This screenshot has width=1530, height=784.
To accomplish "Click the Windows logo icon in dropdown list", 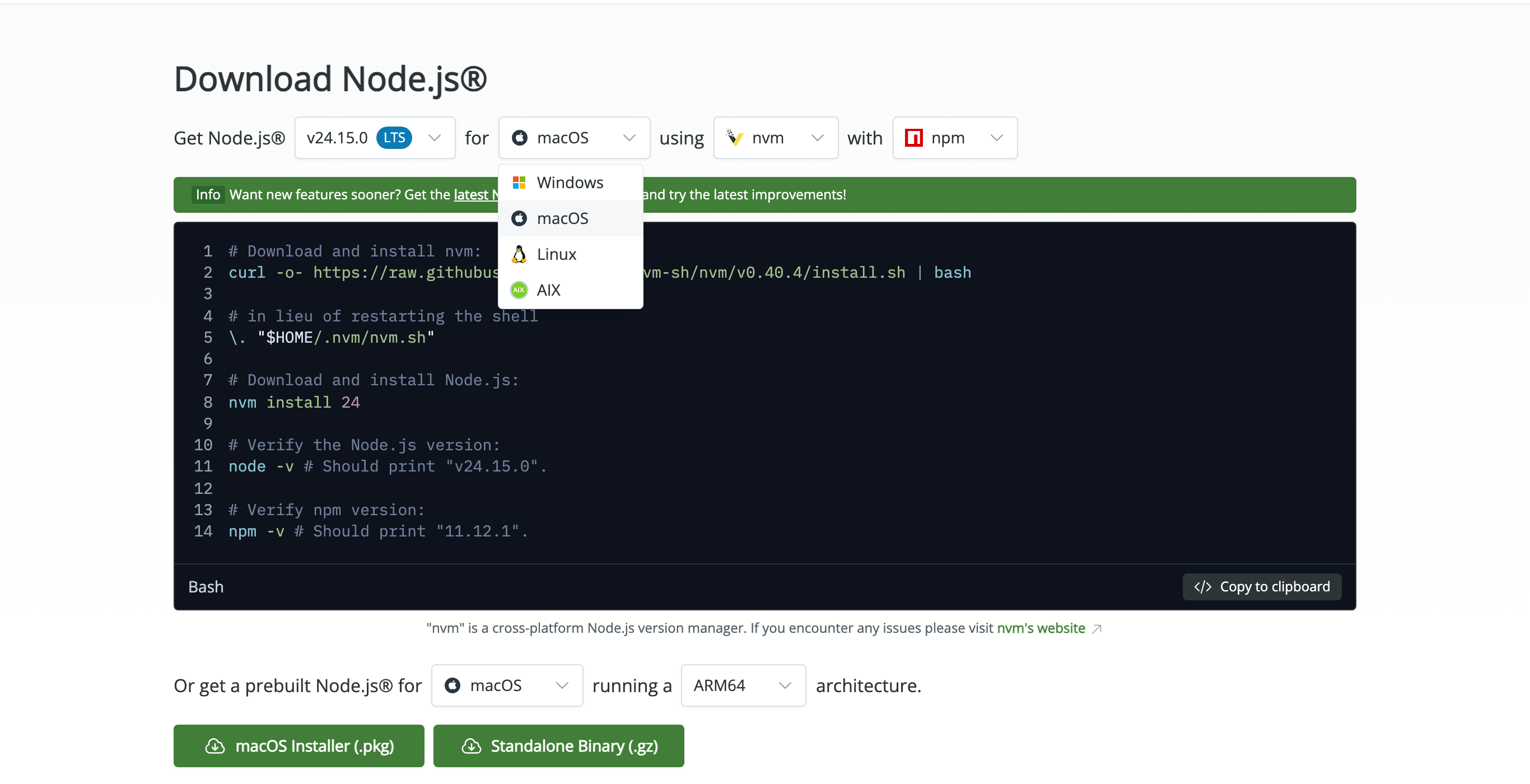I will pos(519,183).
